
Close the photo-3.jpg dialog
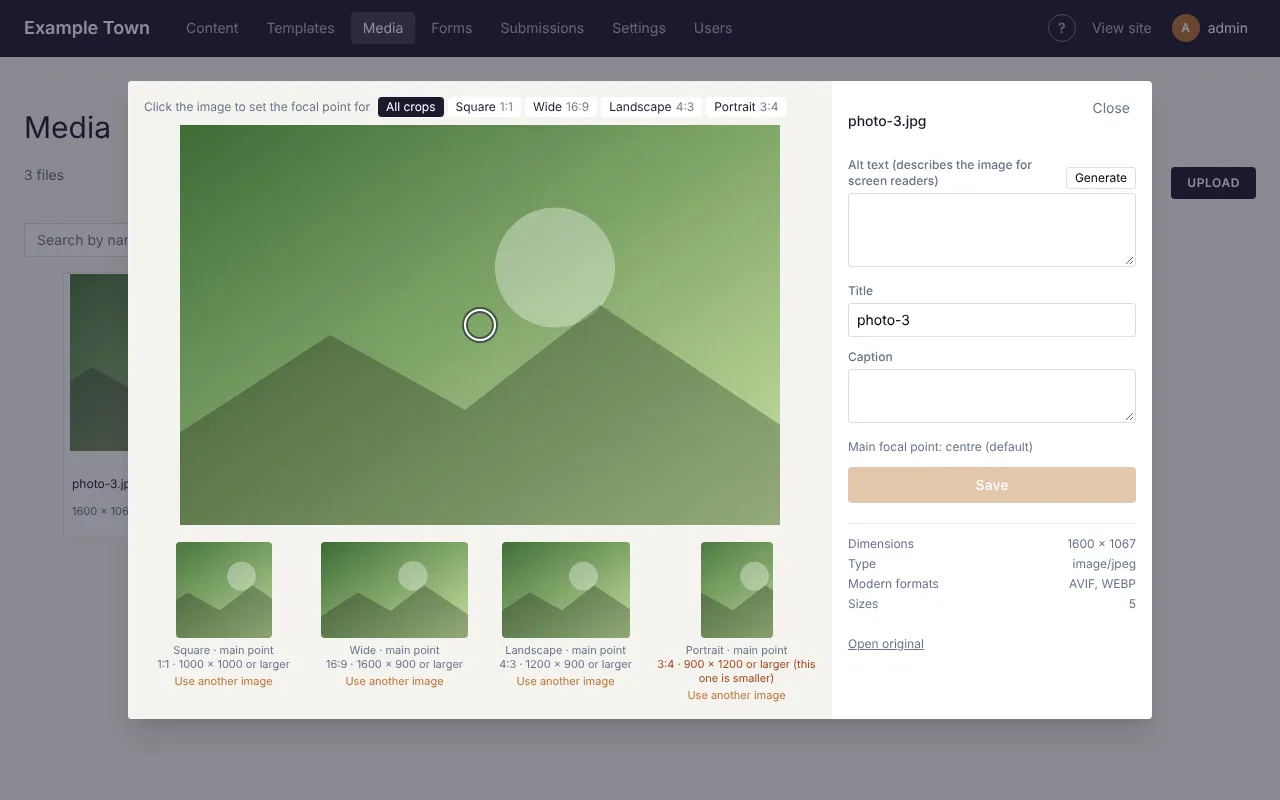1111,108
